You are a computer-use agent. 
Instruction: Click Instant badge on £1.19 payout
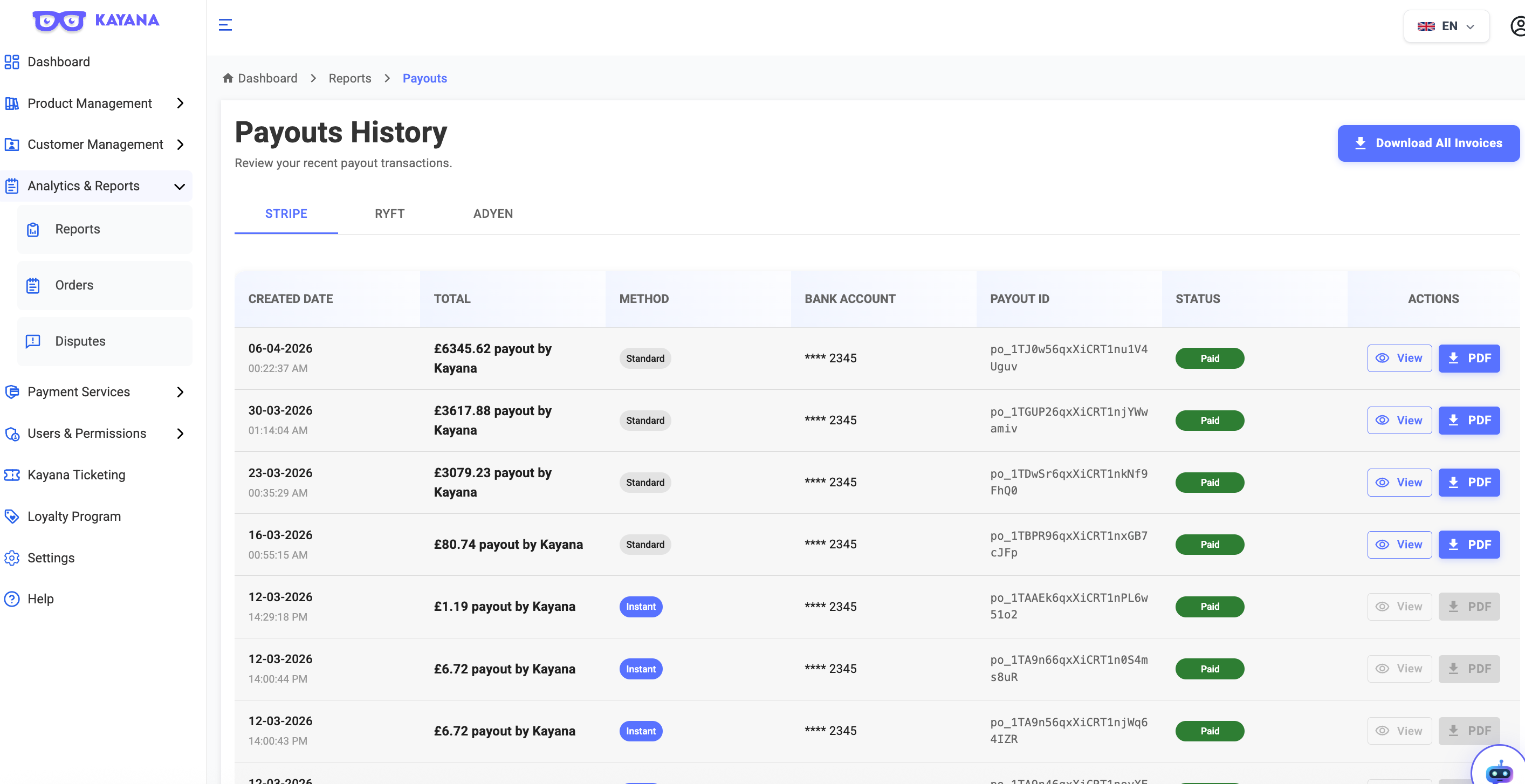point(641,607)
